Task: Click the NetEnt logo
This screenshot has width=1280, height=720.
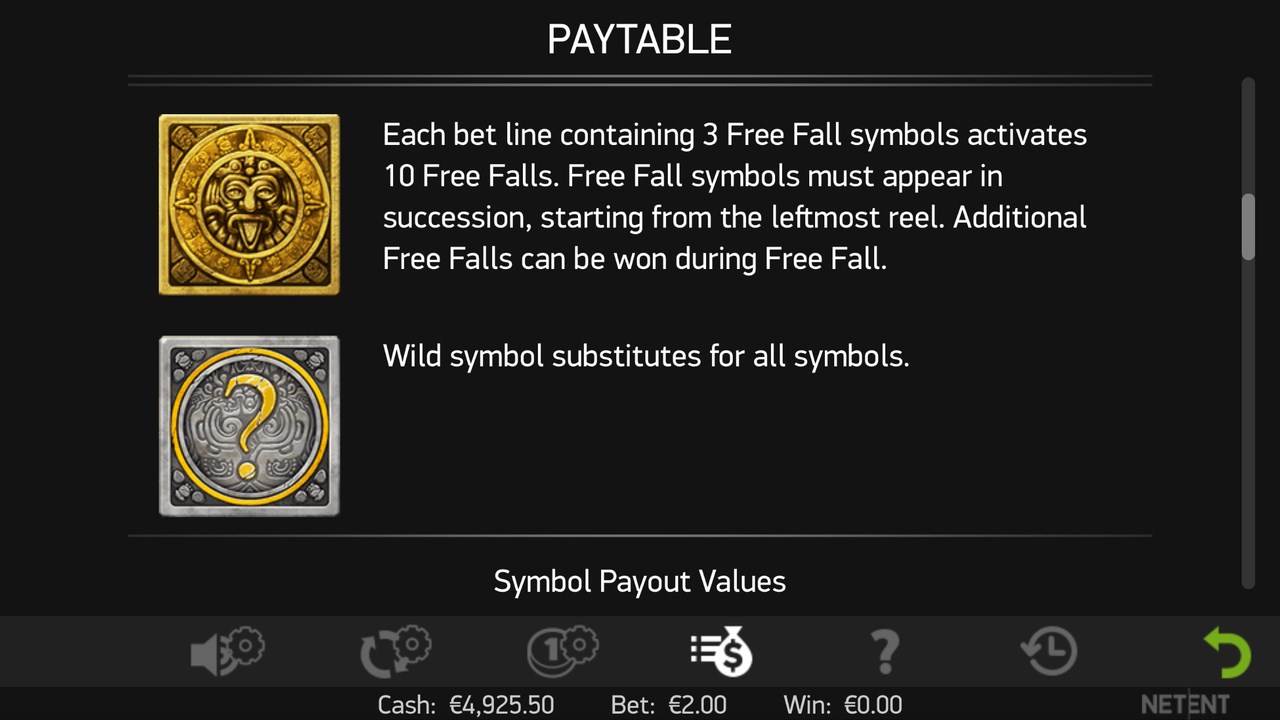Action: pyautogui.click(x=1185, y=704)
